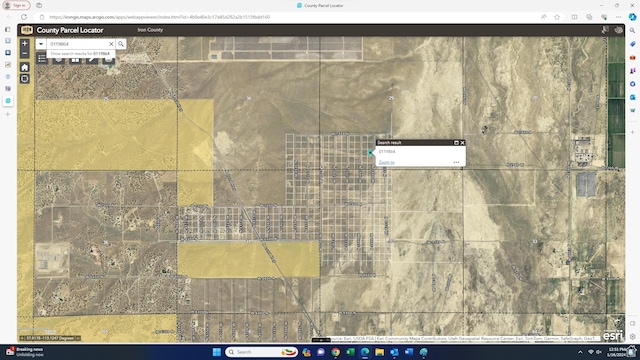Click the Iron County subtitle link
The image size is (640, 360).
pyautogui.click(x=150, y=30)
